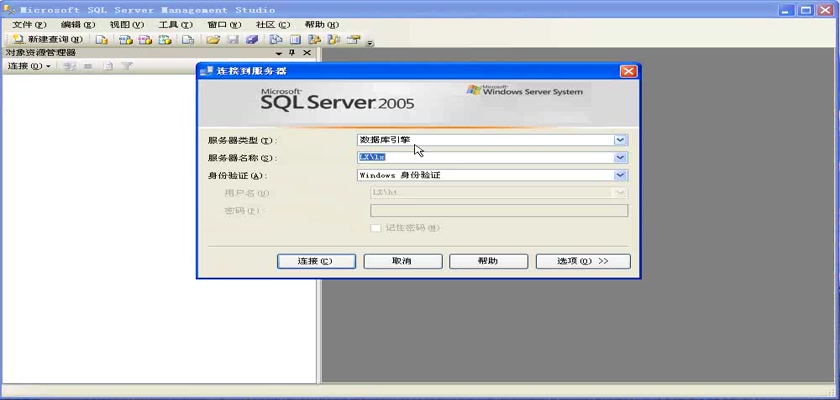
Task: Click the 连接(C) button
Action: [x=316, y=261]
